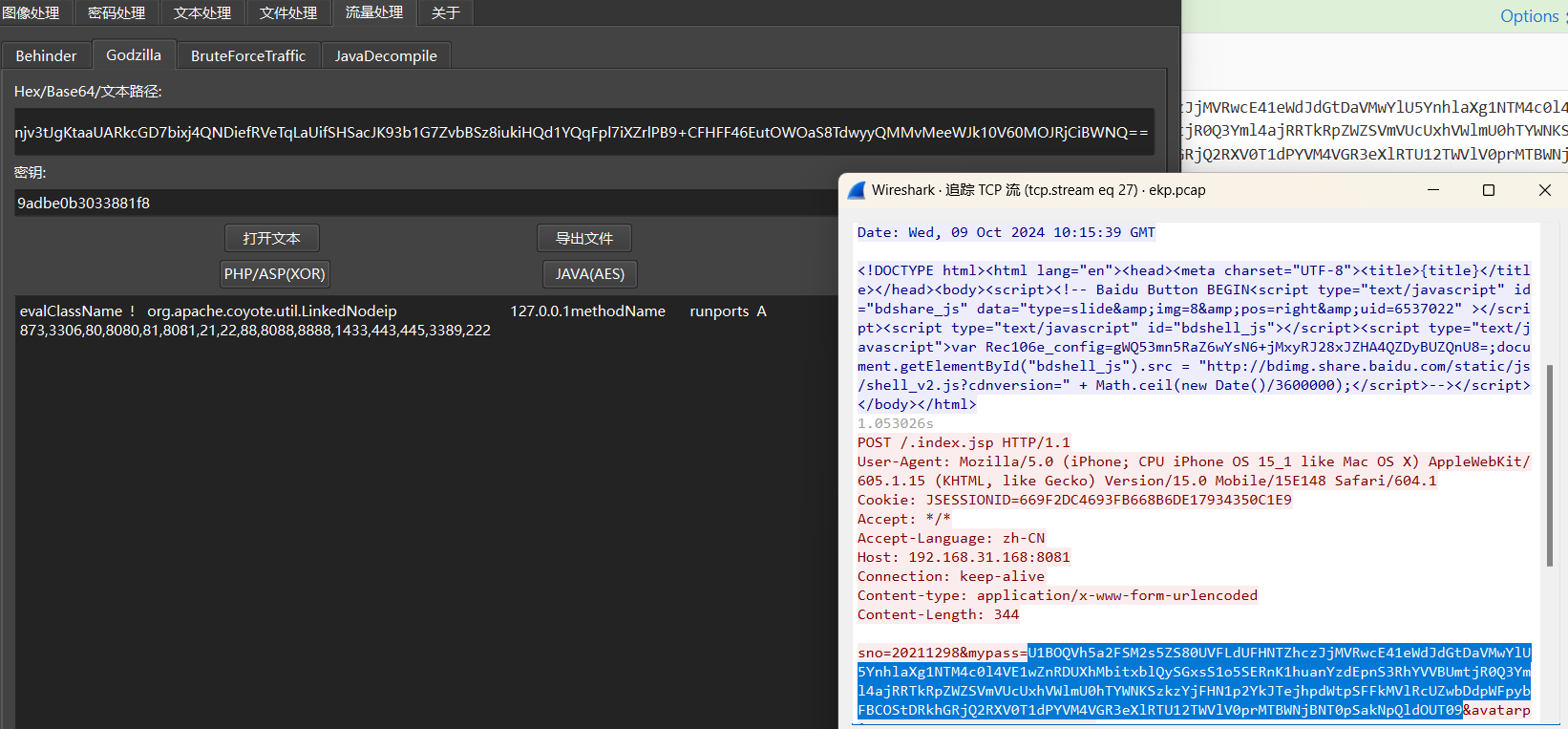Screen dimensions: 1568x729
Task: Open the 图像处理 menu
Action: point(32,12)
